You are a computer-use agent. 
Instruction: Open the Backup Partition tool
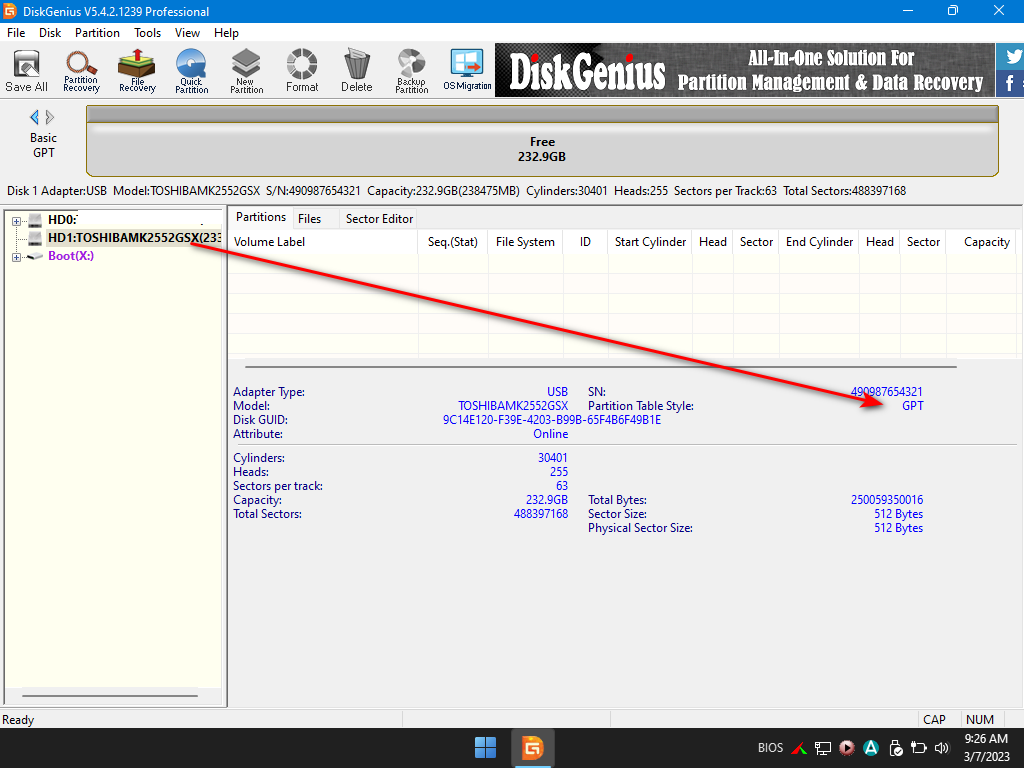coord(411,71)
